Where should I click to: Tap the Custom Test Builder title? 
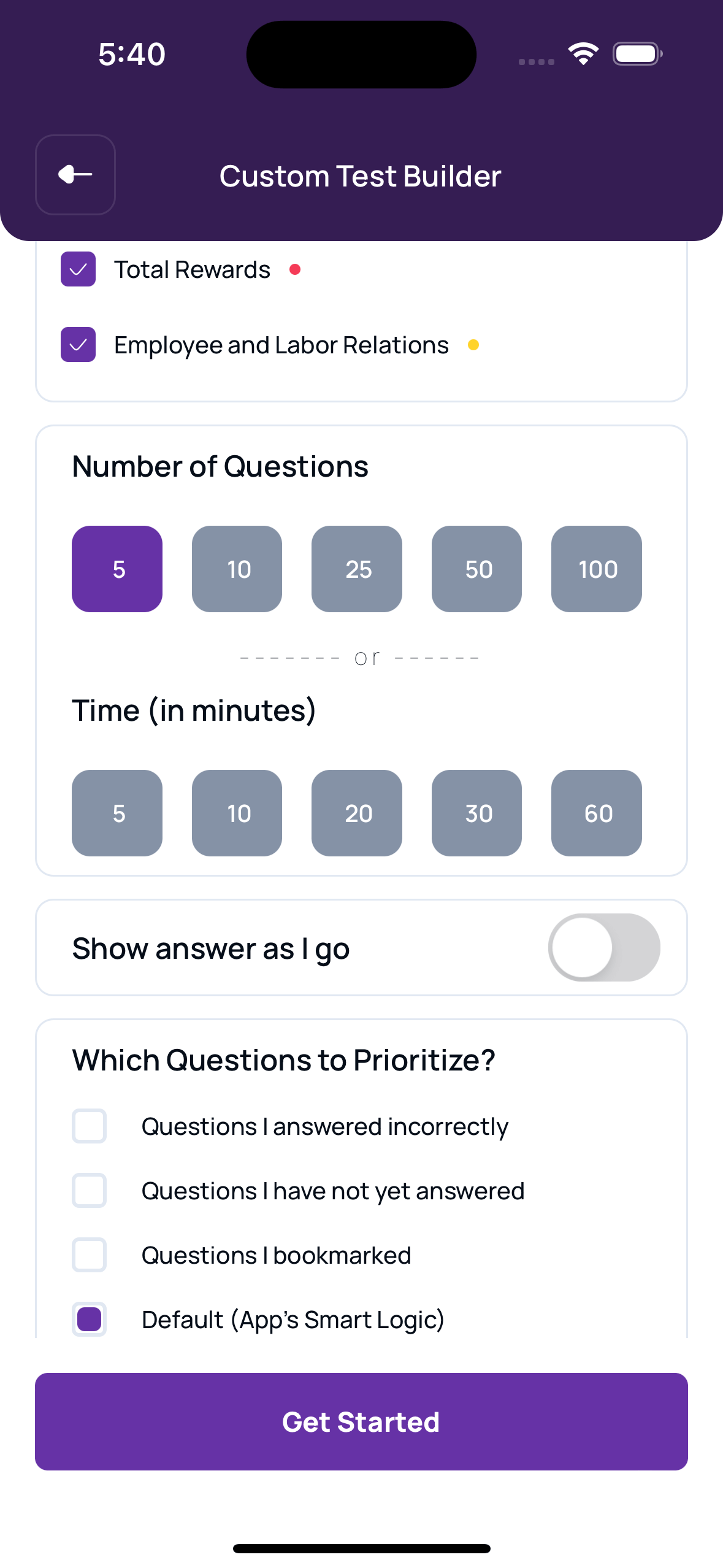pos(360,176)
